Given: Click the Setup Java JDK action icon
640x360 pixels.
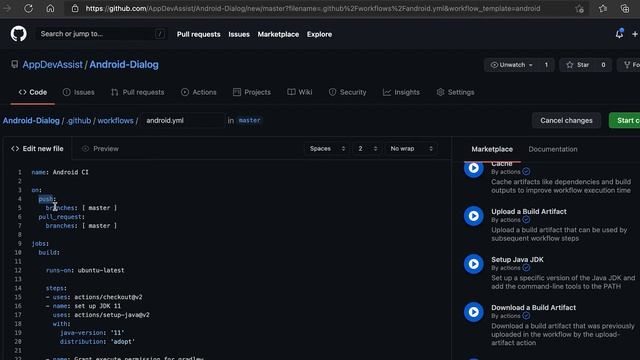Looking at the screenshot, I should coord(473,264).
